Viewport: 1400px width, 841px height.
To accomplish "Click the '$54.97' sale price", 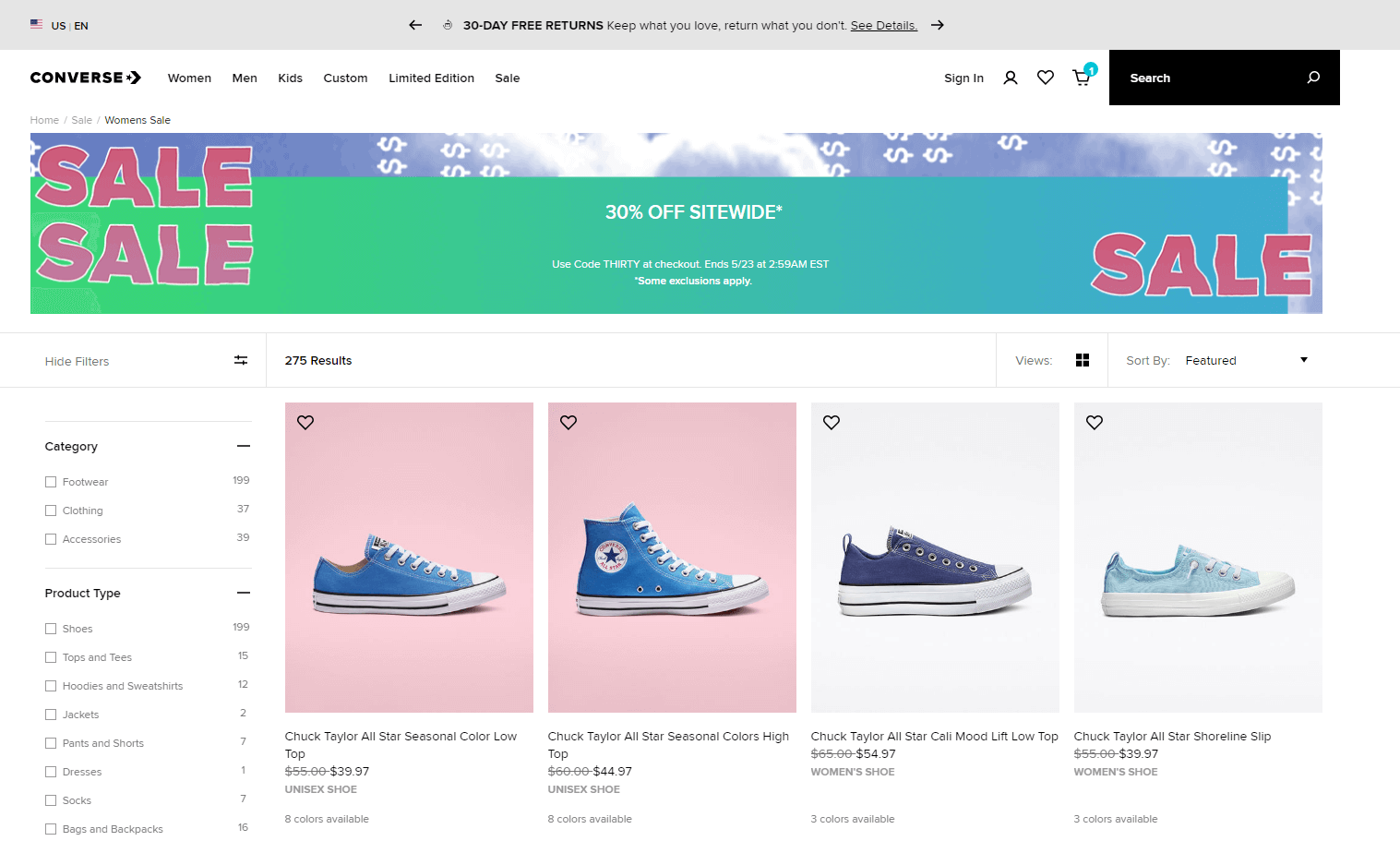I will (x=876, y=754).
